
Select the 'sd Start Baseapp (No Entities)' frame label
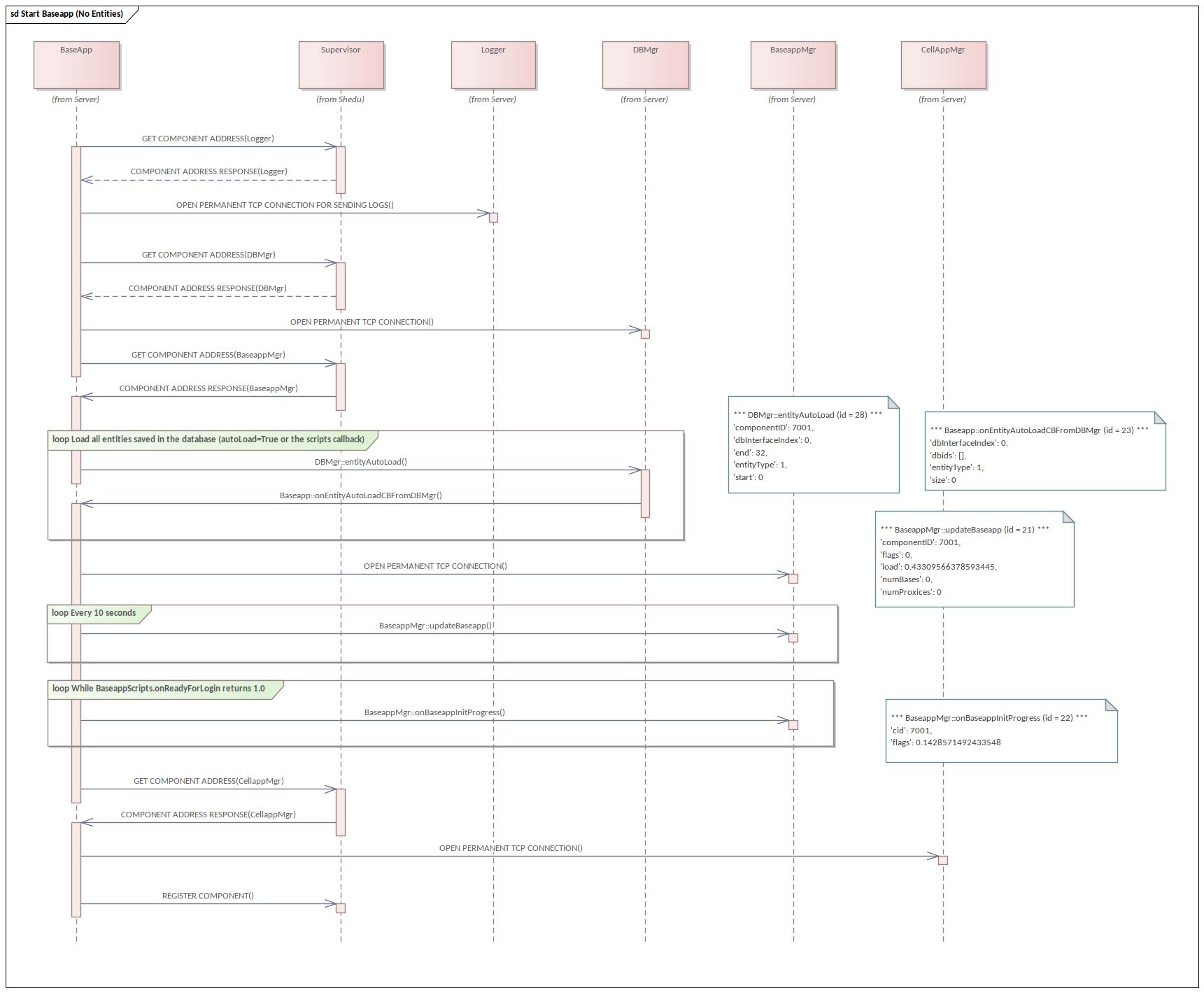coord(66,12)
